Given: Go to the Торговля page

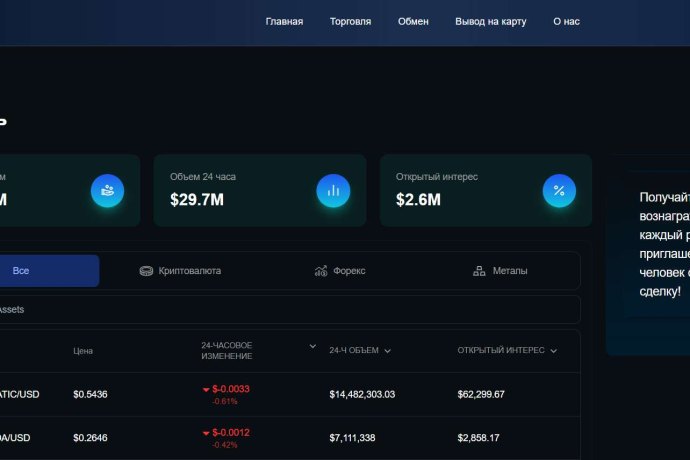Looking at the screenshot, I should [x=350, y=22].
